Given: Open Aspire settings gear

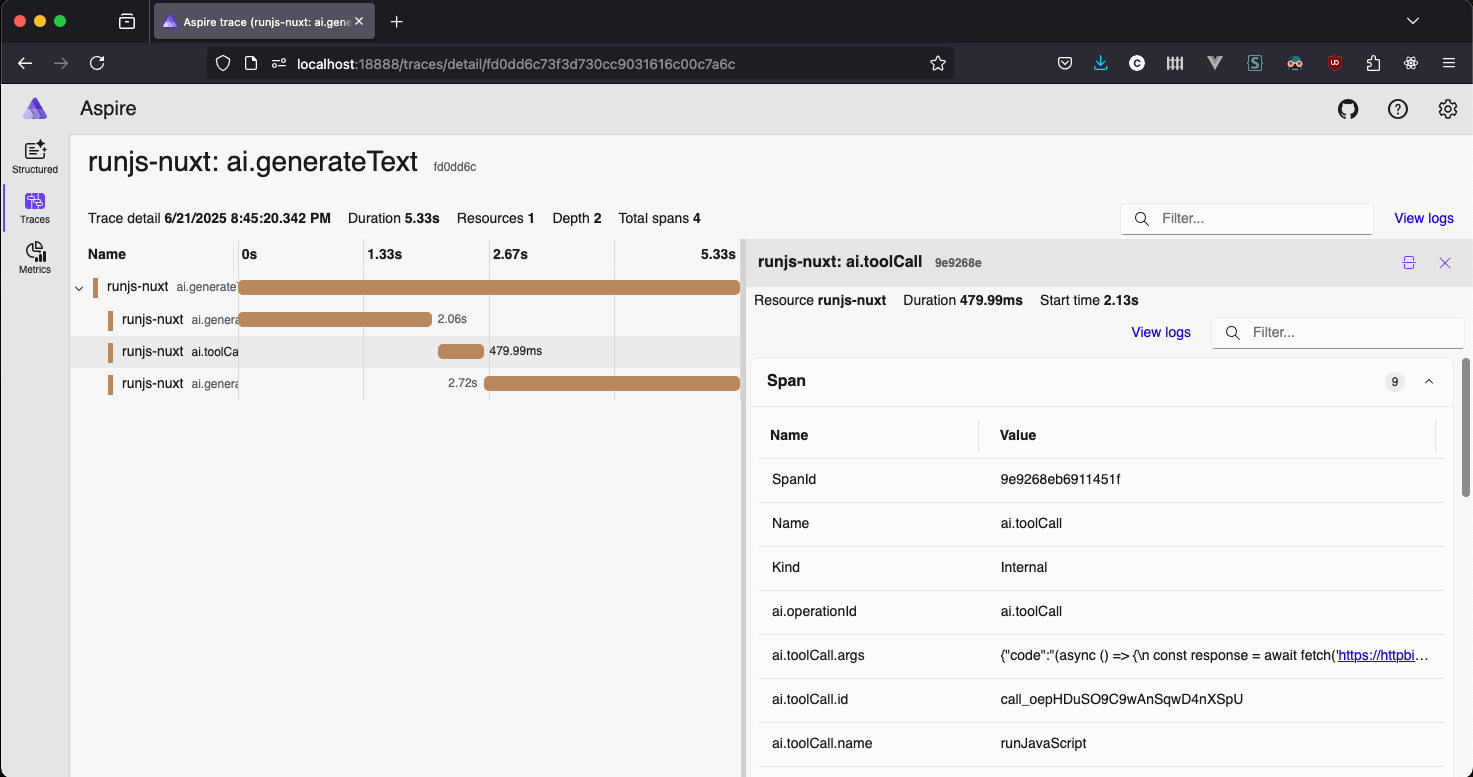Looking at the screenshot, I should click(1447, 109).
